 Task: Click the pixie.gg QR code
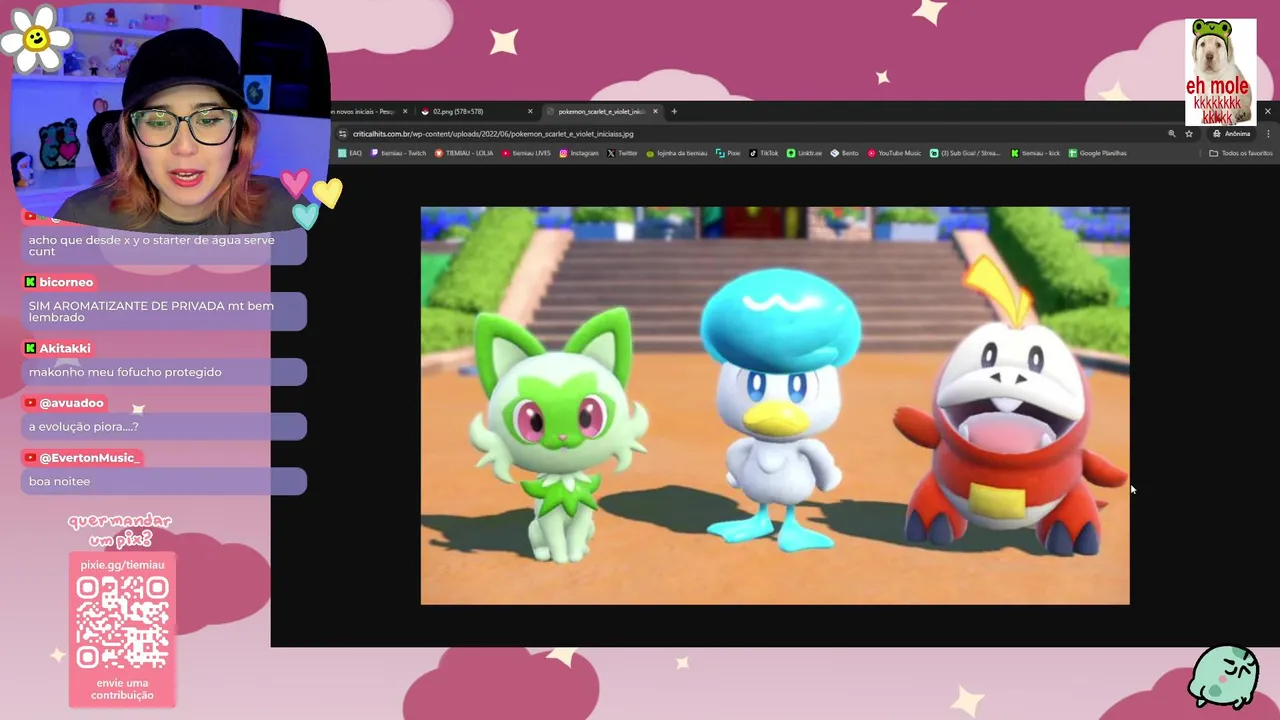coord(122,623)
